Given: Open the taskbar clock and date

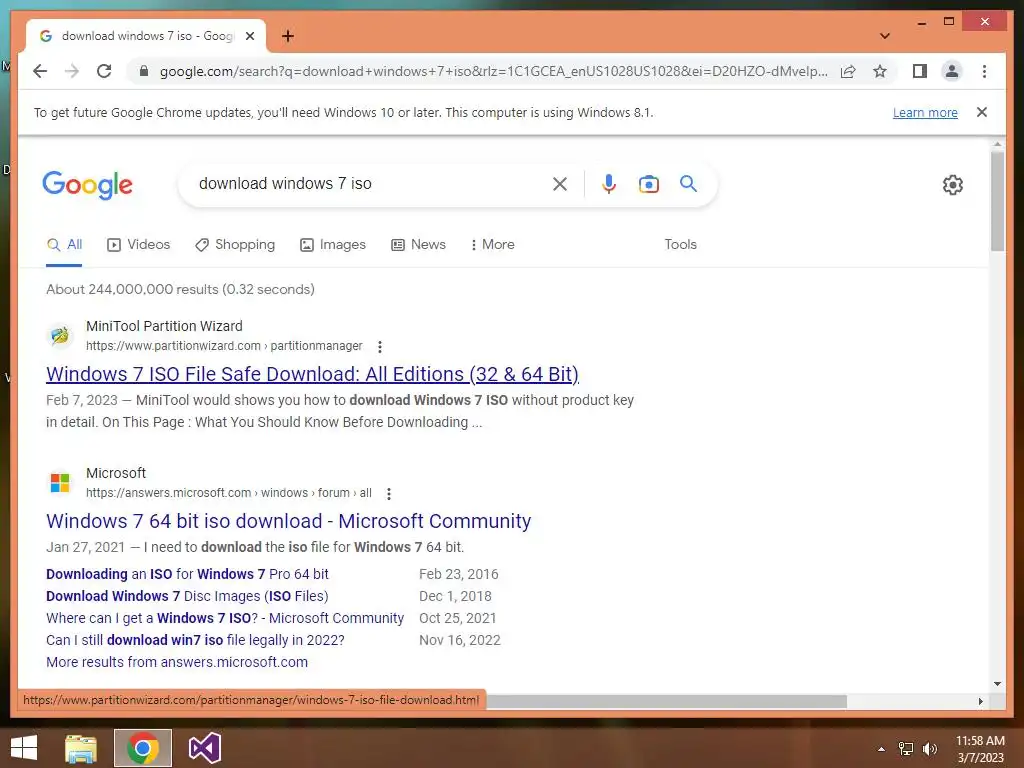Looking at the screenshot, I should [980, 749].
